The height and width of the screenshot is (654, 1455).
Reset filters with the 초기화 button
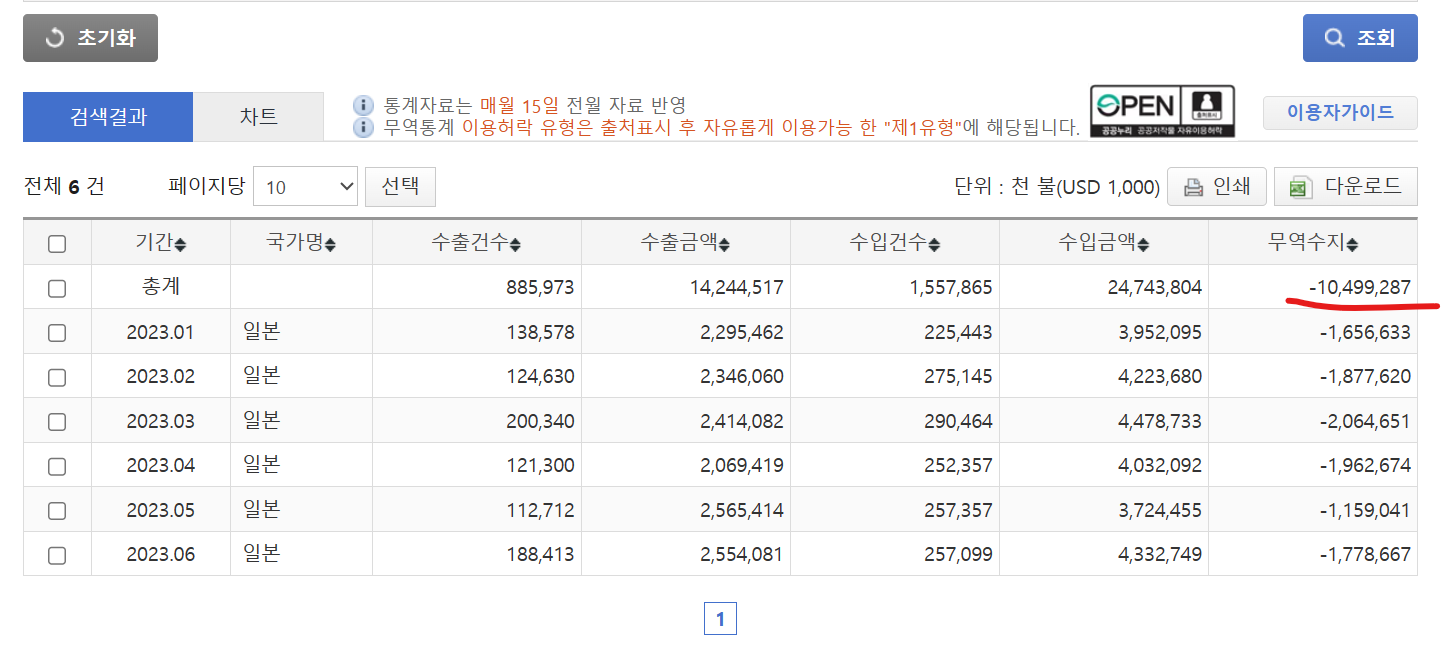click(90, 39)
